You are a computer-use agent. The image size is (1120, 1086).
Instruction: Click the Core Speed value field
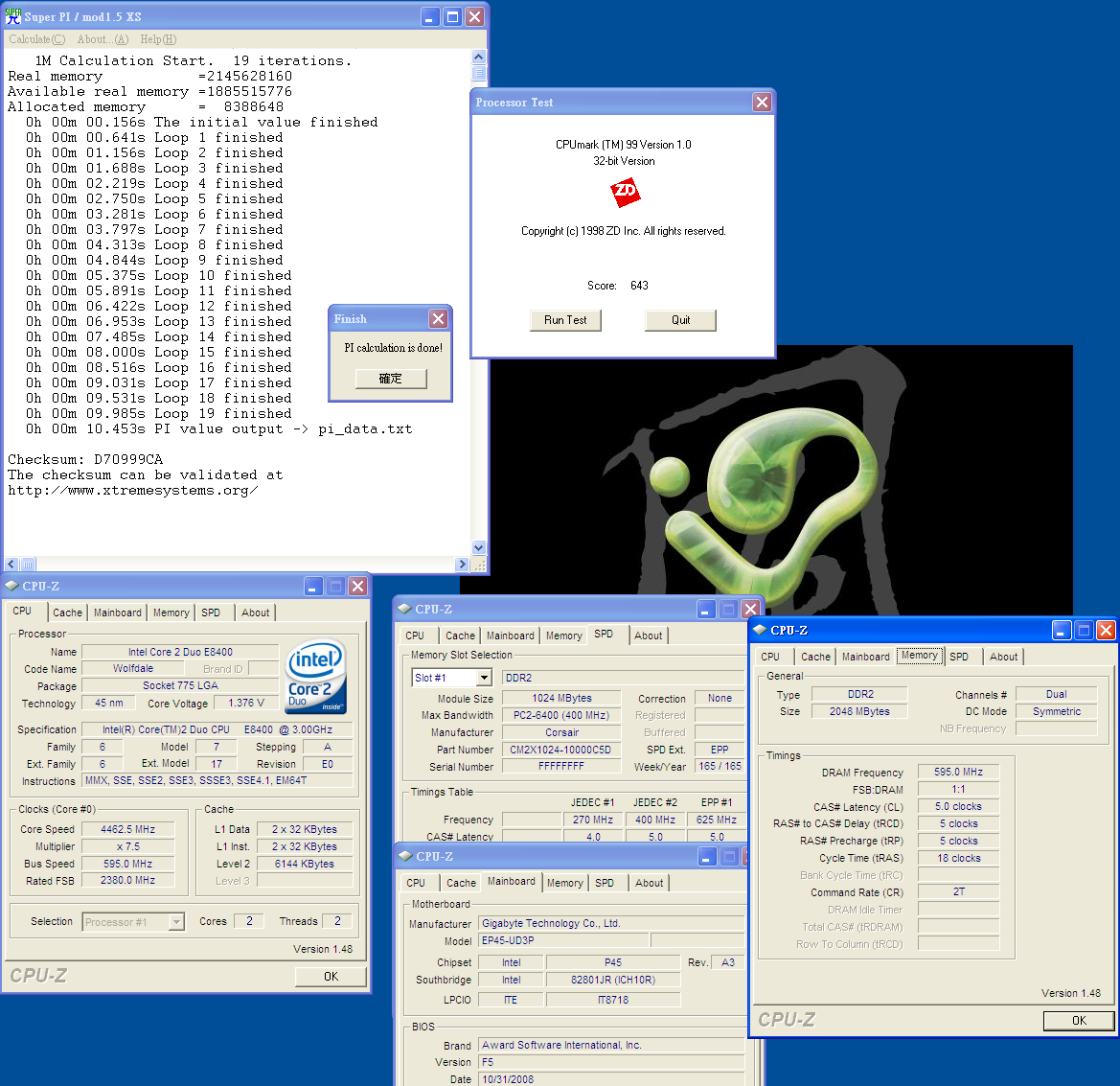127,829
